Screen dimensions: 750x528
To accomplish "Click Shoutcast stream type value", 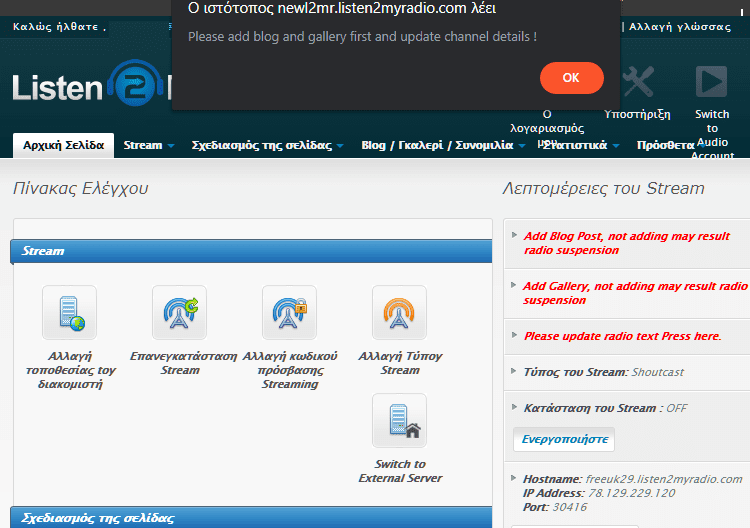I will click(x=658, y=372).
